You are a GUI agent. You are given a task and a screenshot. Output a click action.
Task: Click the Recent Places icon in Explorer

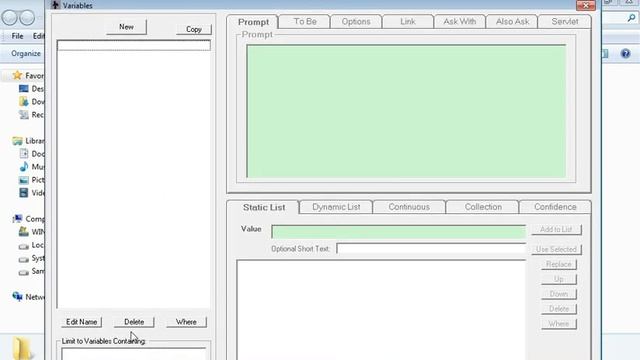pos(24,115)
